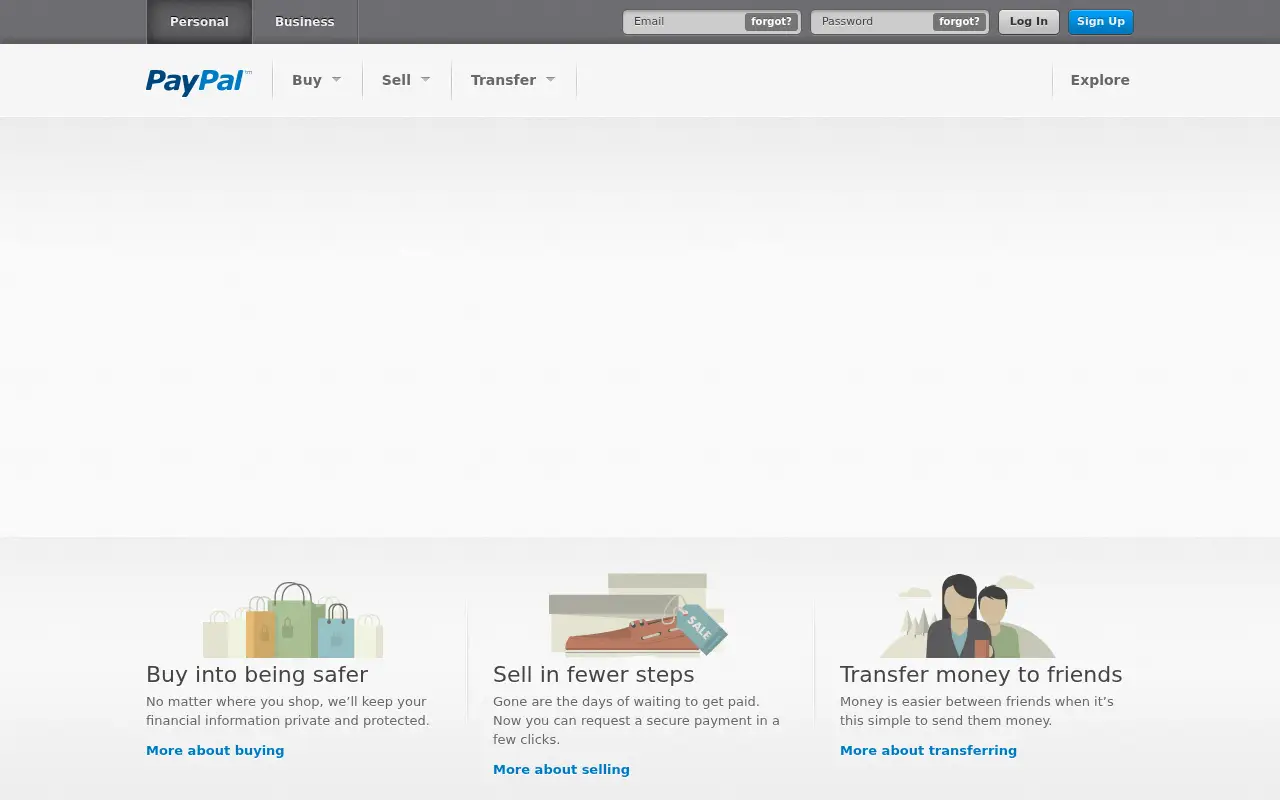
Task: Open the More about selling link
Action: point(561,769)
